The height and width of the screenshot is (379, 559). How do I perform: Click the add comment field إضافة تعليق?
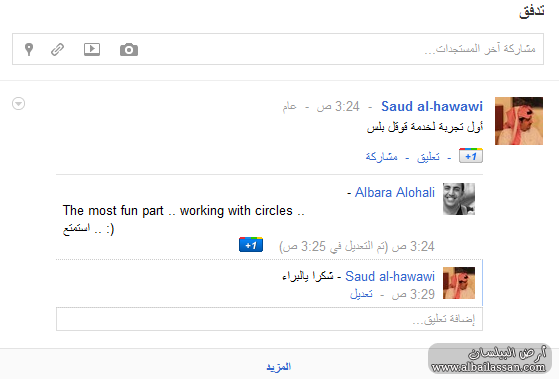point(269,319)
